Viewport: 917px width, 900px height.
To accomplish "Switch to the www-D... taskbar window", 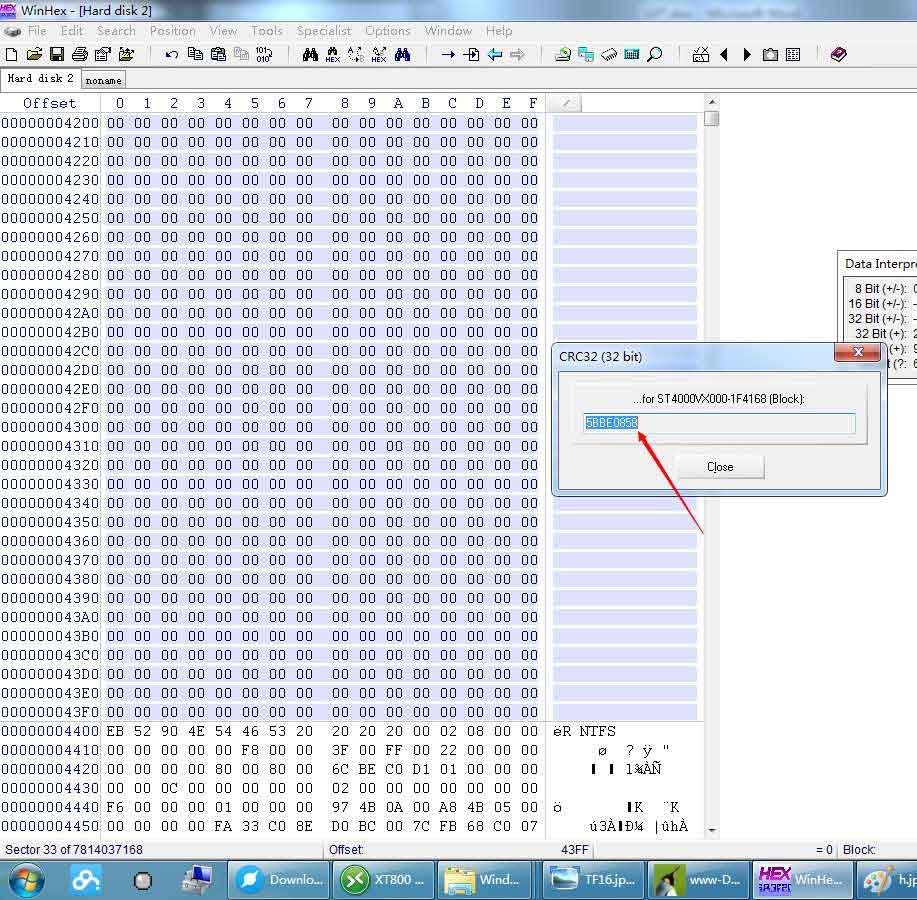I will (x=698, y=880).
